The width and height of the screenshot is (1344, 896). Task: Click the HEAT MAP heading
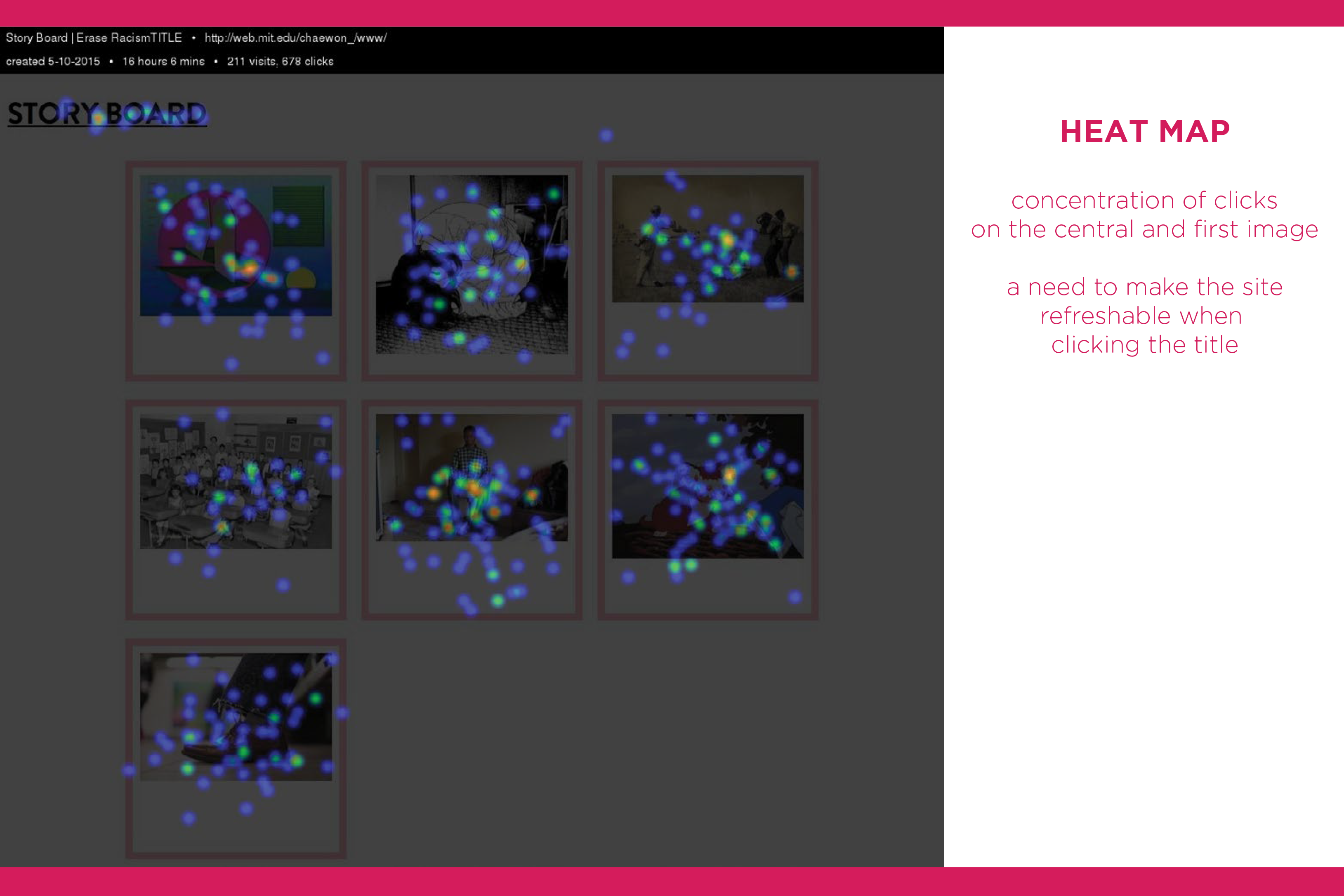pos(1145,132)
